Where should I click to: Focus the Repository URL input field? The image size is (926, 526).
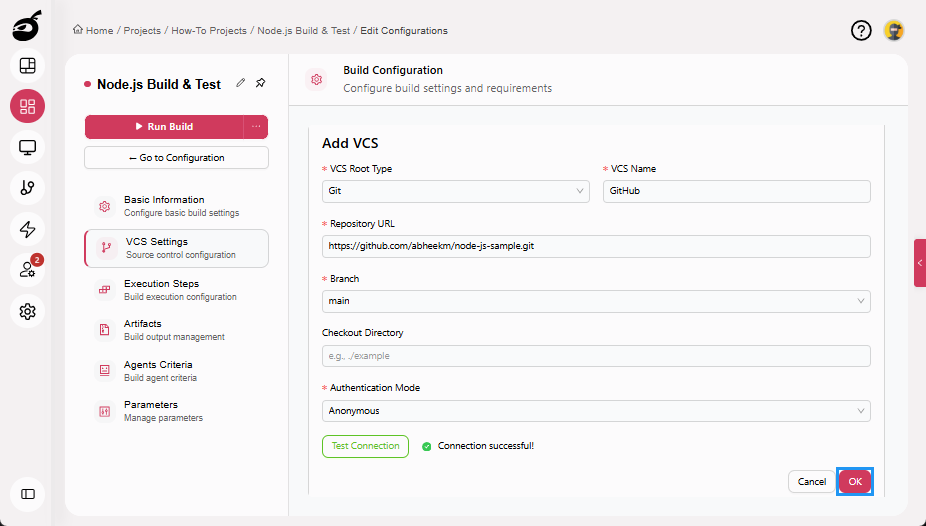coord(596,246)
